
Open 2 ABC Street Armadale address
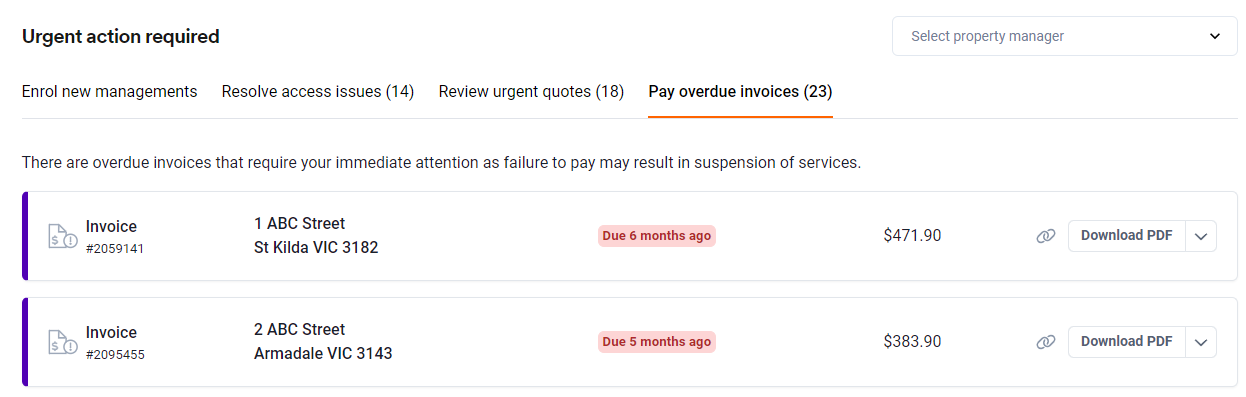[x=323, y=341]
